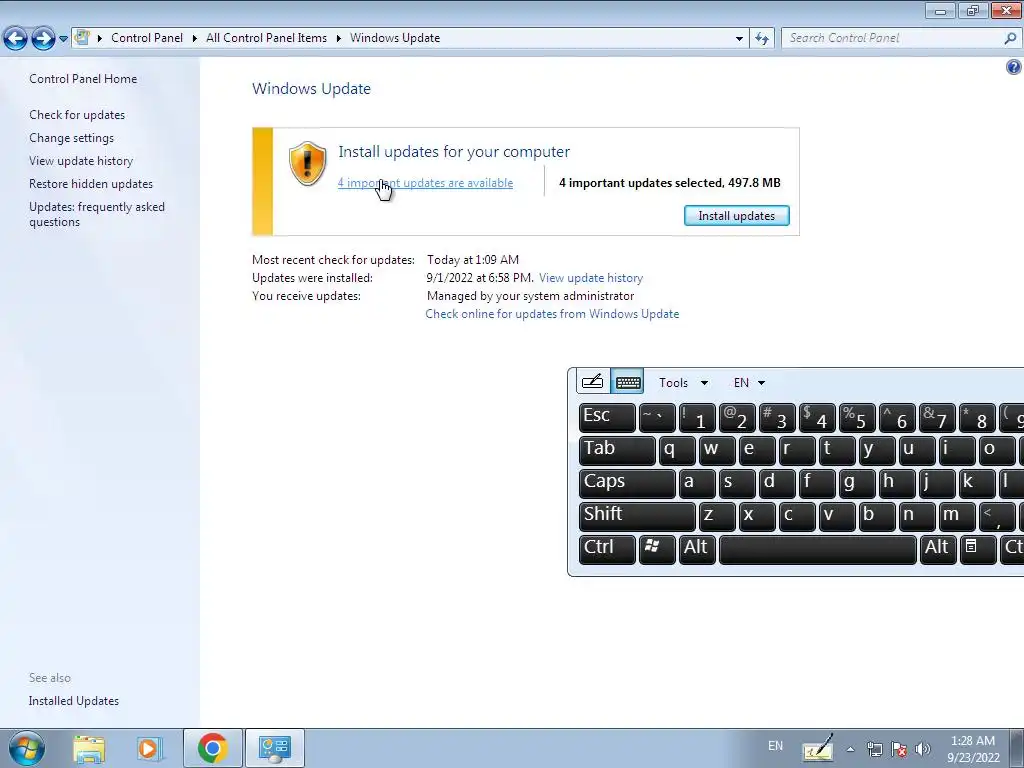1024x768 pixels.
Task: Click the Back navigation arrow
Action: (x=16, y=38)
